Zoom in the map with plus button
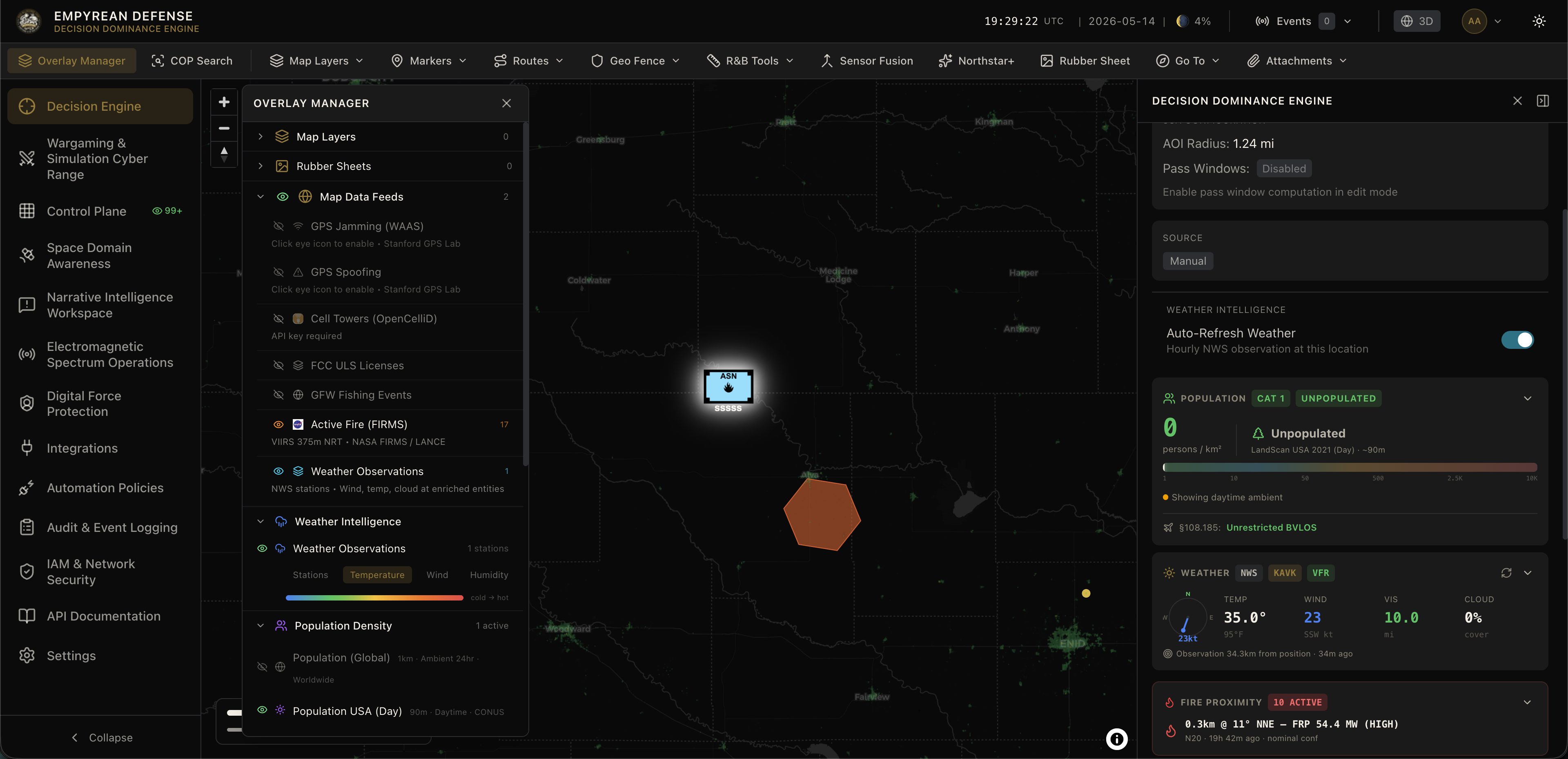 pyautogui.click(x=224, y=103)
